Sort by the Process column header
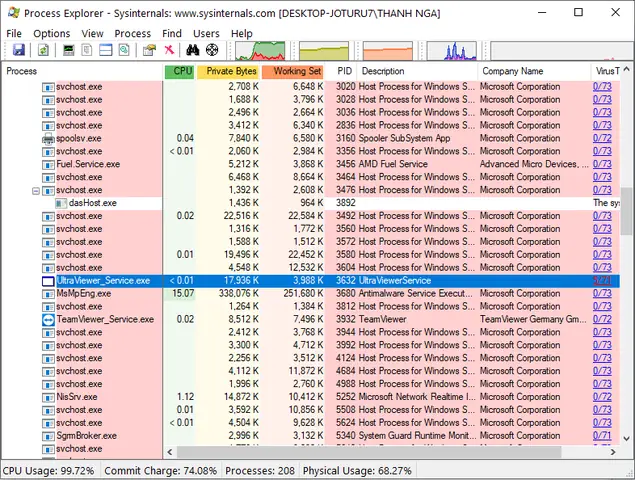 (82, 71)
